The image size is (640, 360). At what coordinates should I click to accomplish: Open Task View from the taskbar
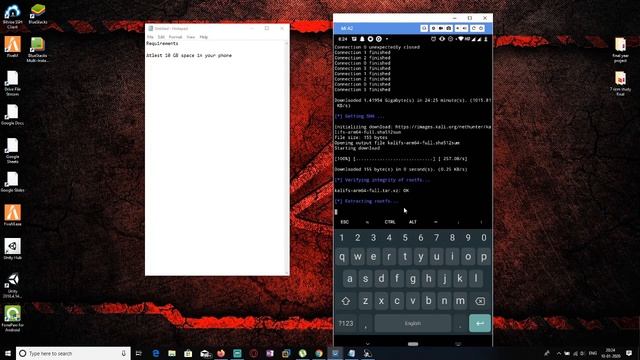point(139,353)
